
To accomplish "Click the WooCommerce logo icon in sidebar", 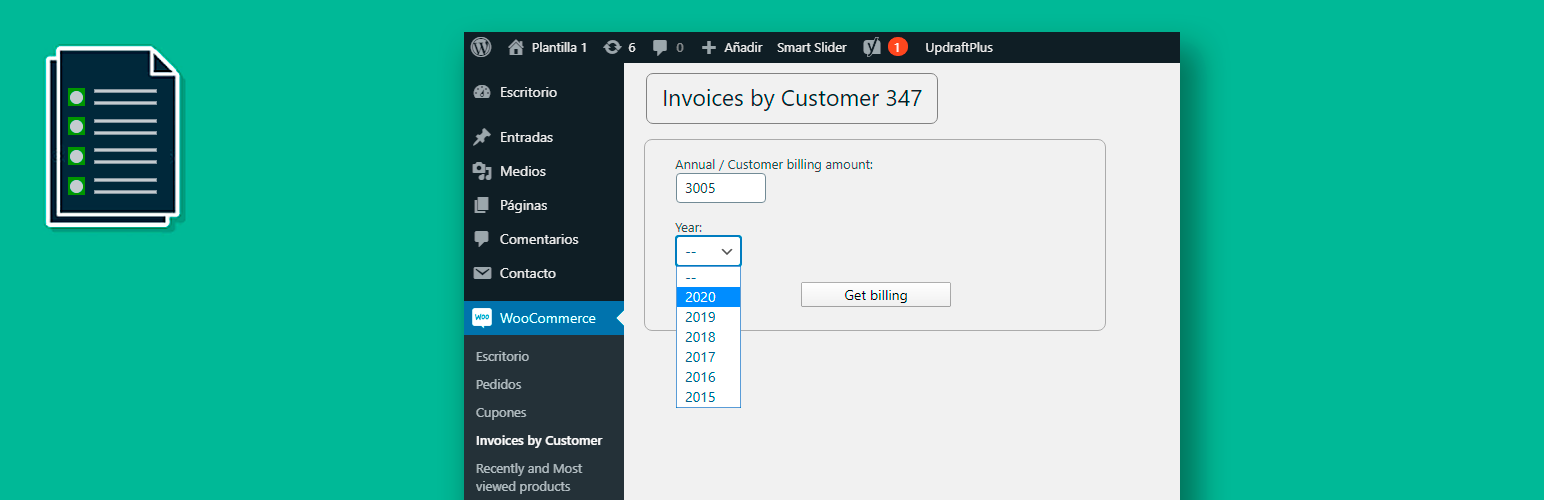I will [x=482, y=318].
